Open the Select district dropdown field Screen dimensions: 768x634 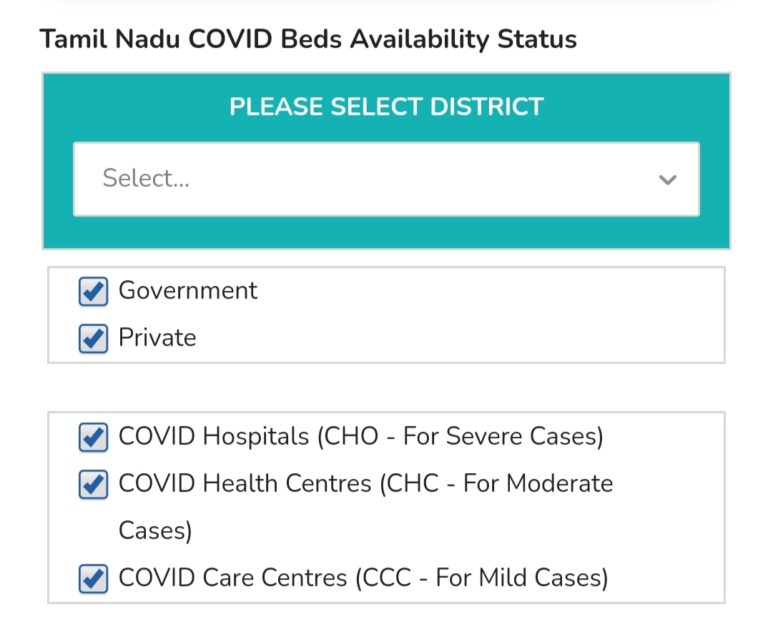[x=385, y=179]
